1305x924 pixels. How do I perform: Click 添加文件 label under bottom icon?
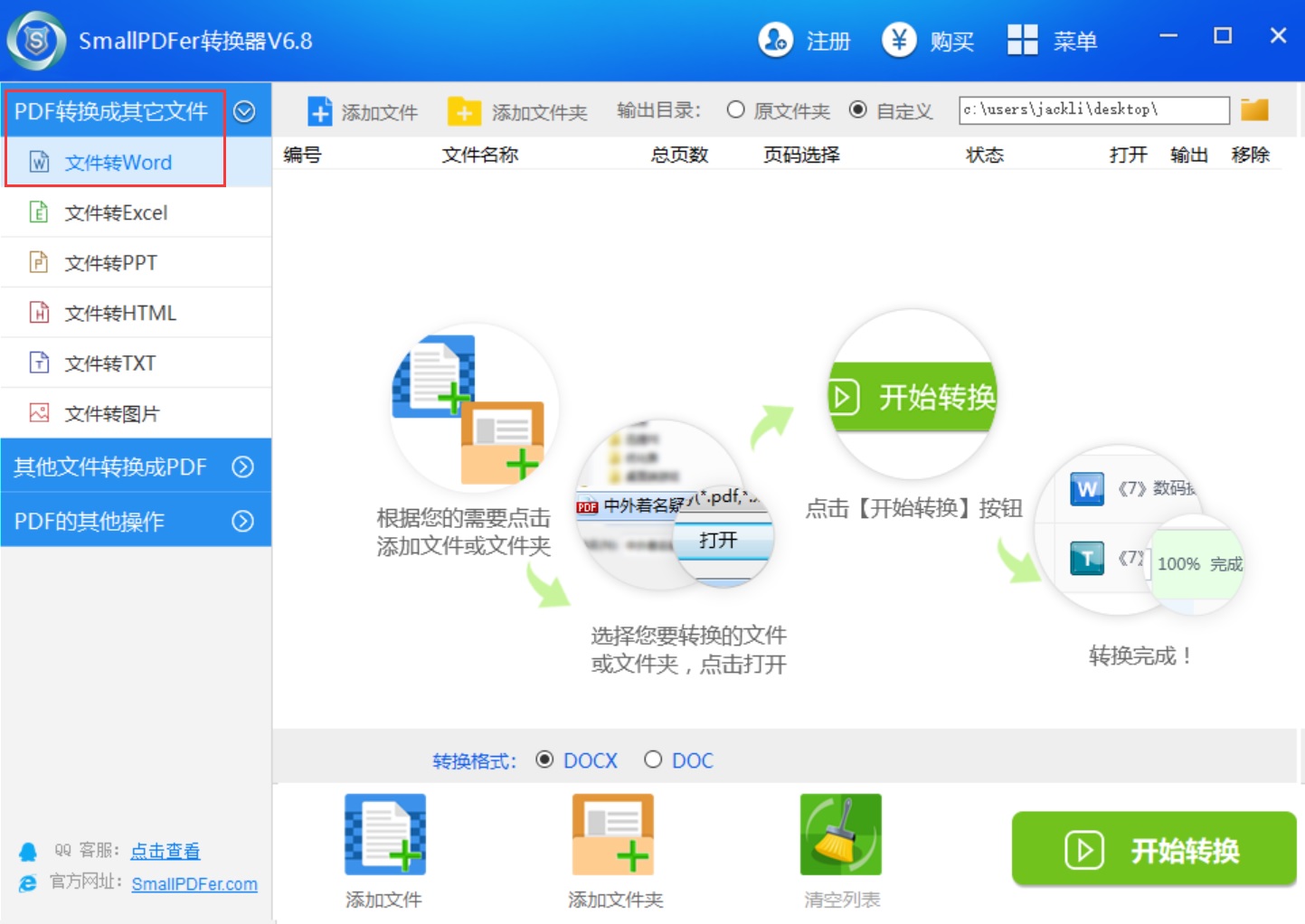tap(383, 900)
